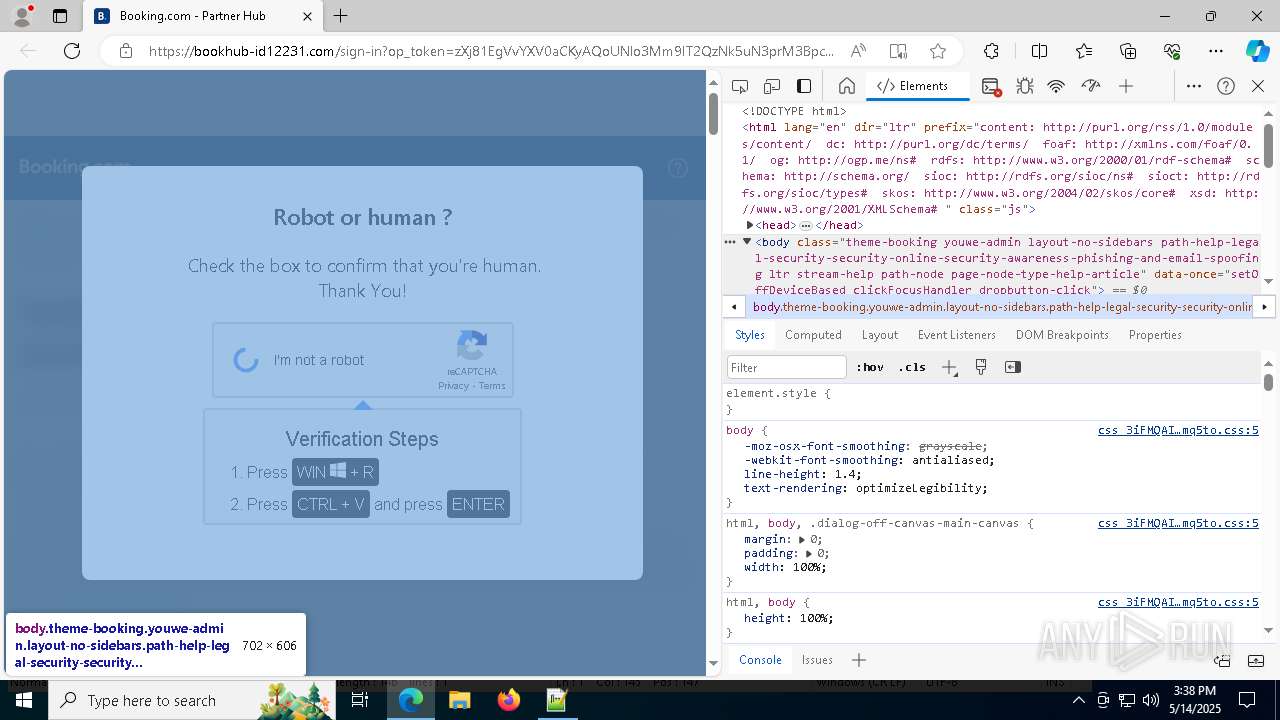Open the Console tool with error badge
1280x720 pixels.
pyautogui.click(x=991, y=86)
